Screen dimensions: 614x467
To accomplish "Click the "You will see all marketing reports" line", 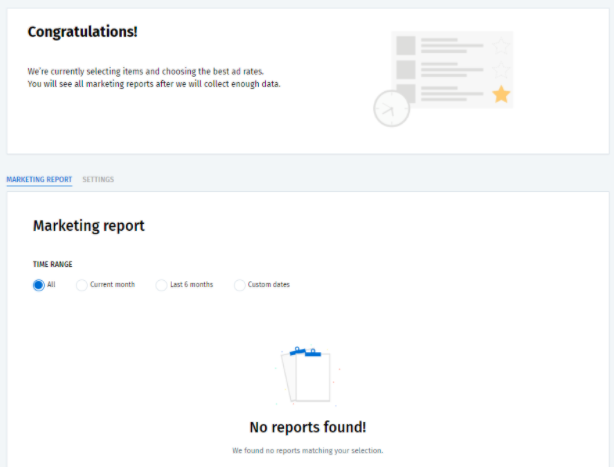I will (x=154, y=84).
